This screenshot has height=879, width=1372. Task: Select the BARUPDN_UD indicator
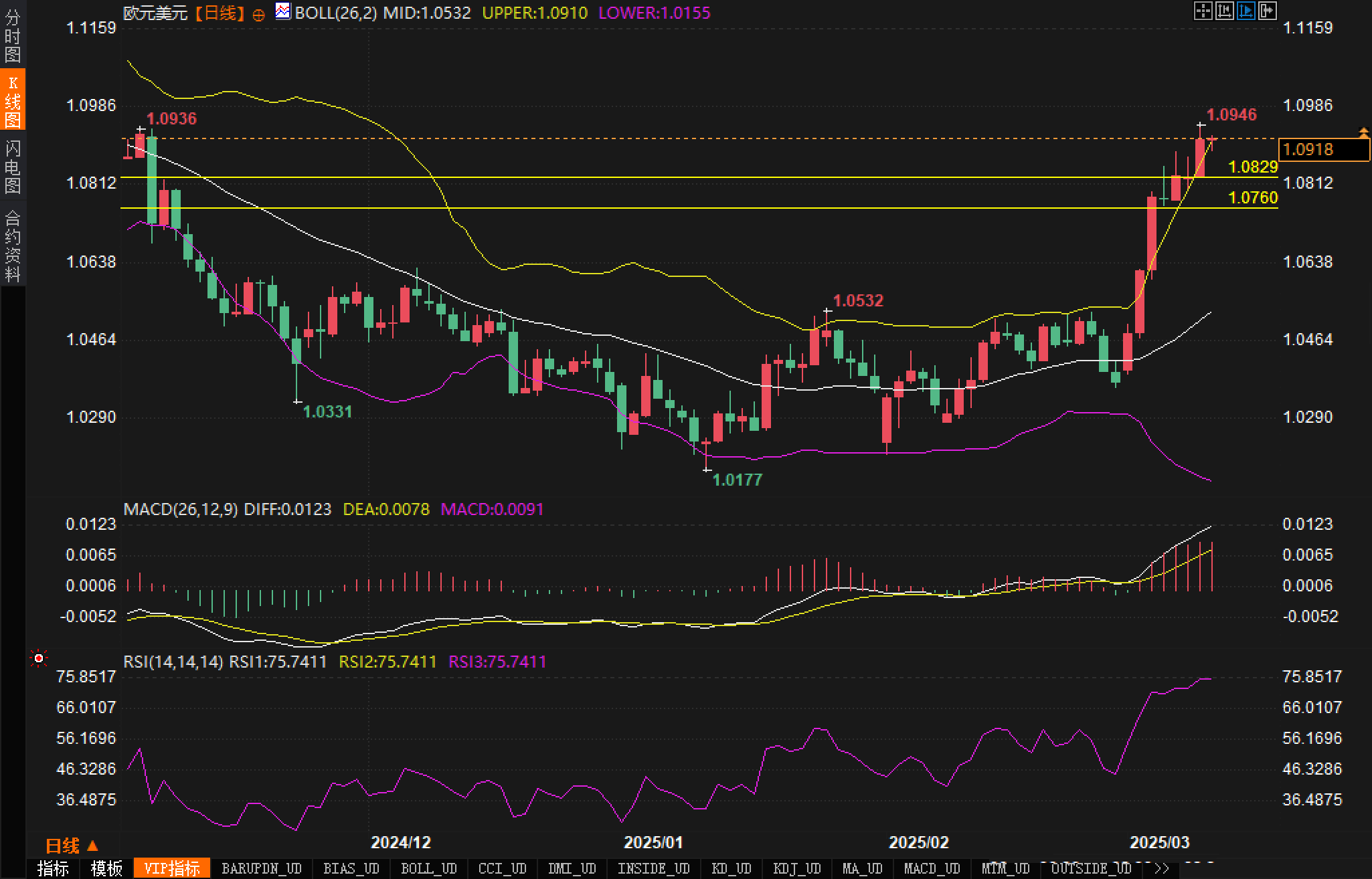tap(262, 868)
